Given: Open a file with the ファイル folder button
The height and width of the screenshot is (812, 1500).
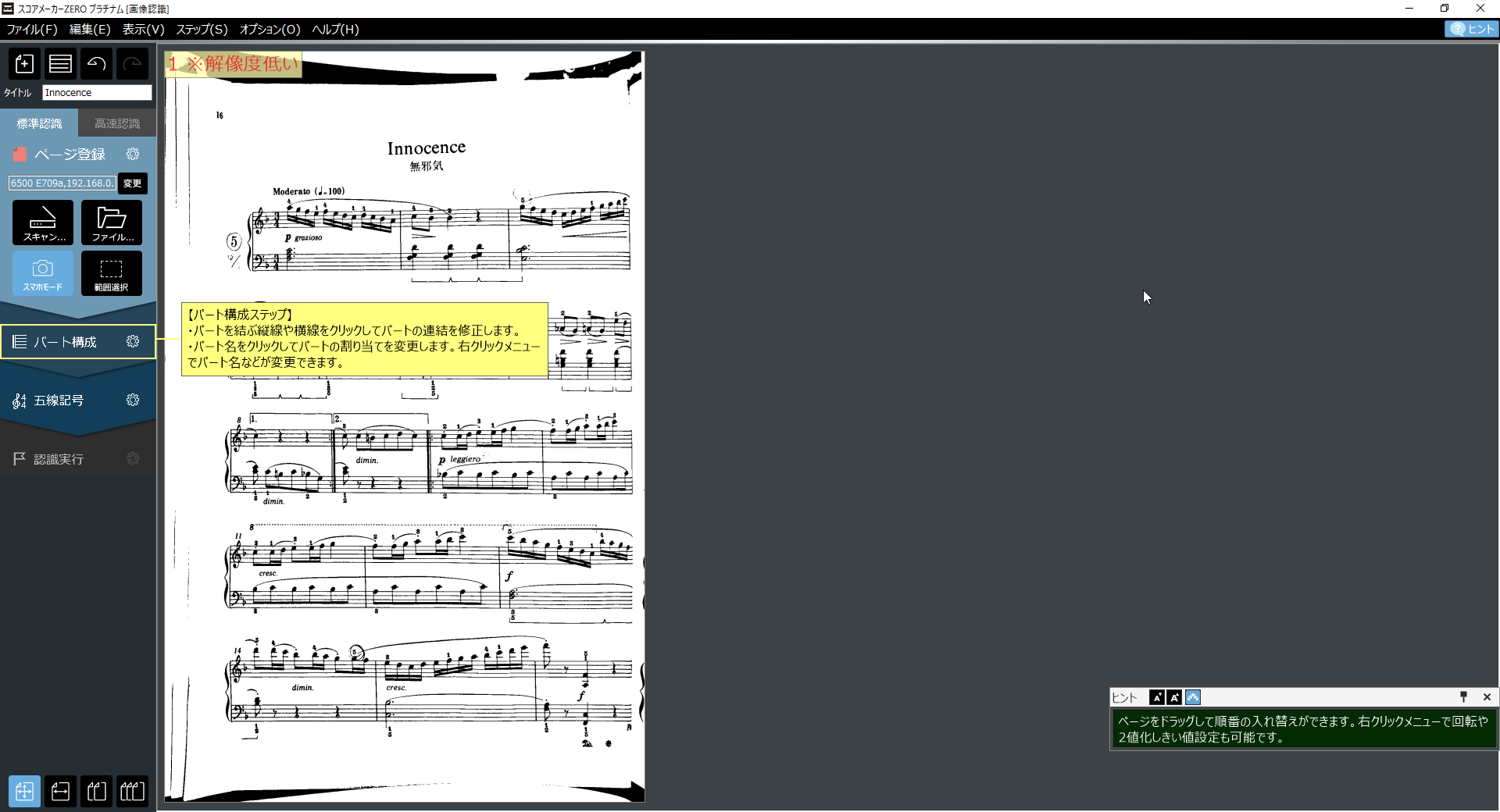Looking at the screenshot, I should [x=112, y=223].
